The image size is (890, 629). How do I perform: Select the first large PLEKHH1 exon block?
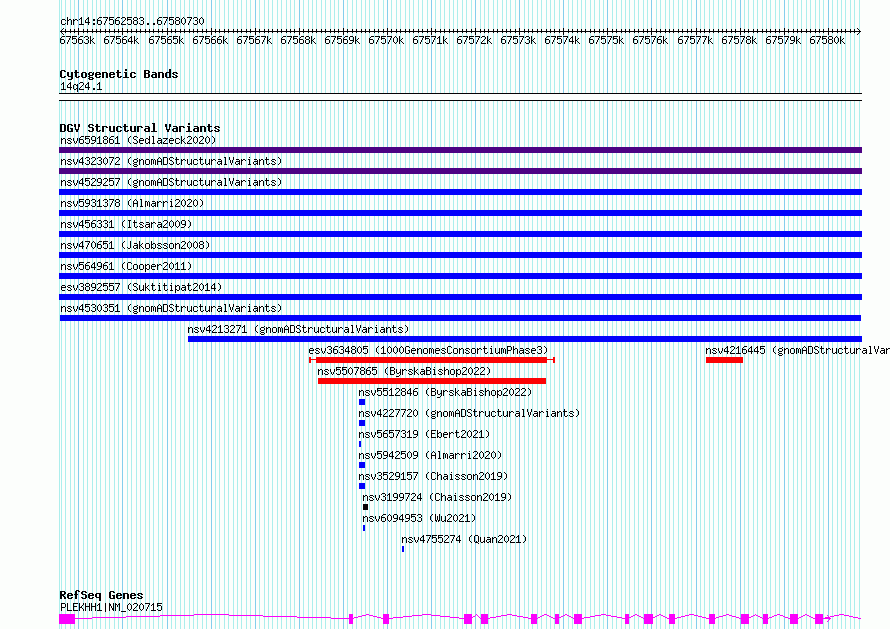(67, 619)
